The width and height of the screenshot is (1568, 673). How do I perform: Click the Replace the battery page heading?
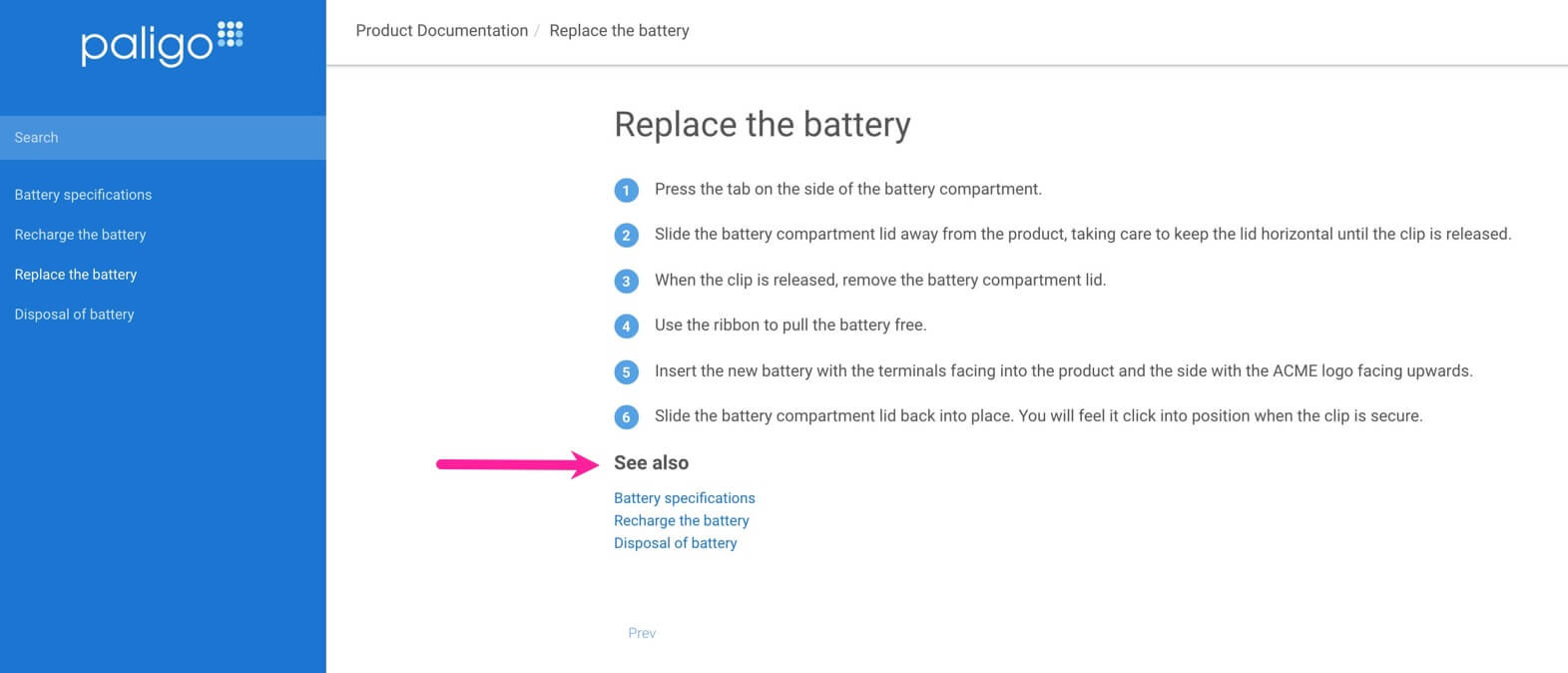coord(762,125)
